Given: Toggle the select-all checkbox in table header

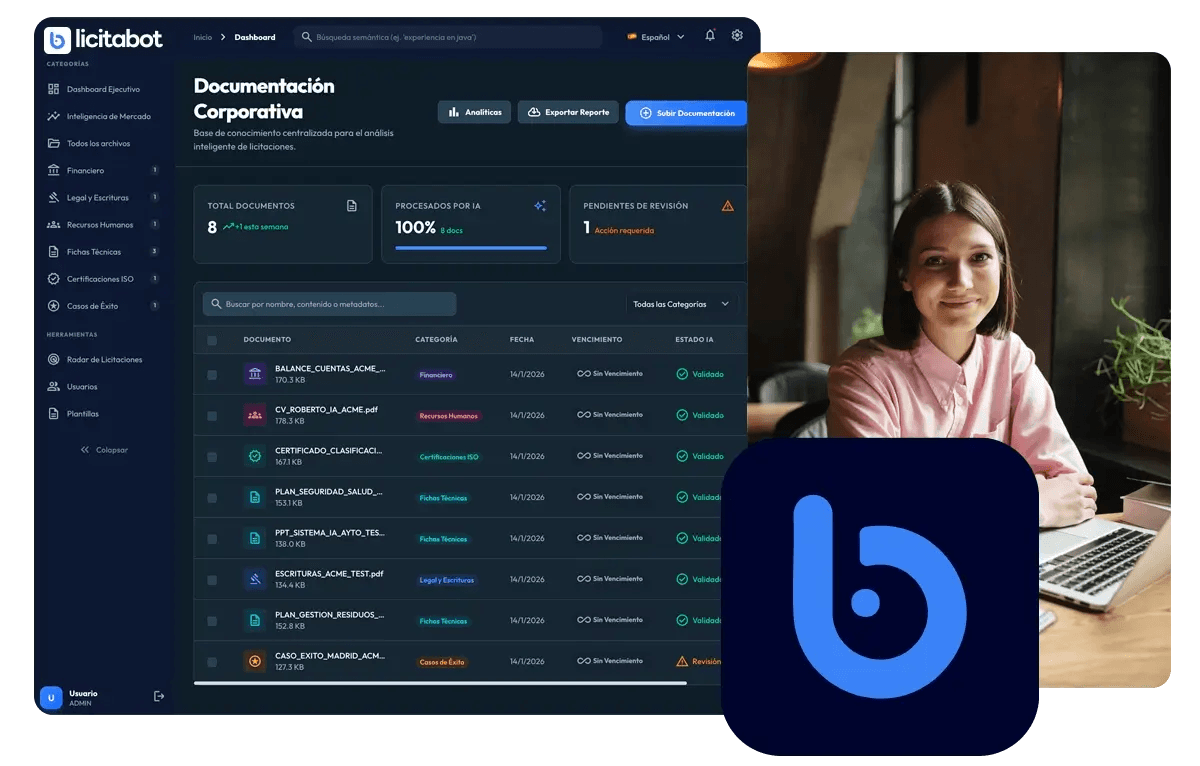Looking at the screenshot, I should [x=212, y=340].
